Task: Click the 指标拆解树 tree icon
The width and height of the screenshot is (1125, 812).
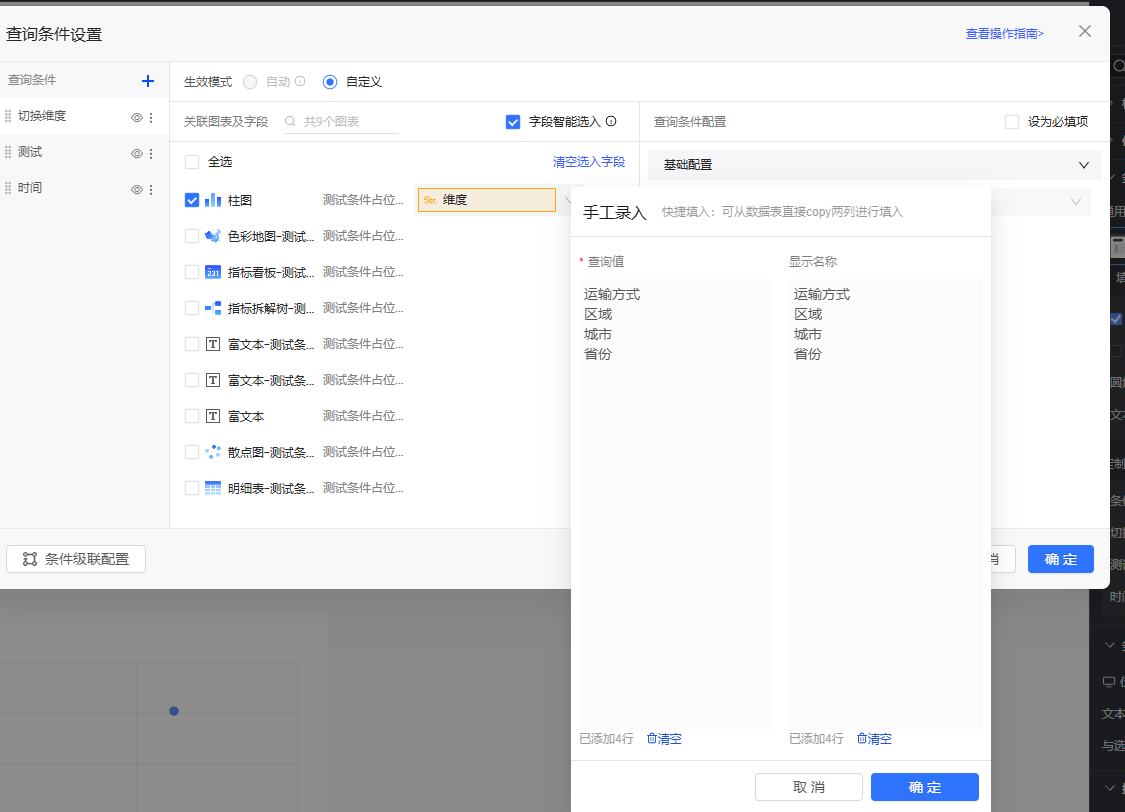Action: point(213,308)
